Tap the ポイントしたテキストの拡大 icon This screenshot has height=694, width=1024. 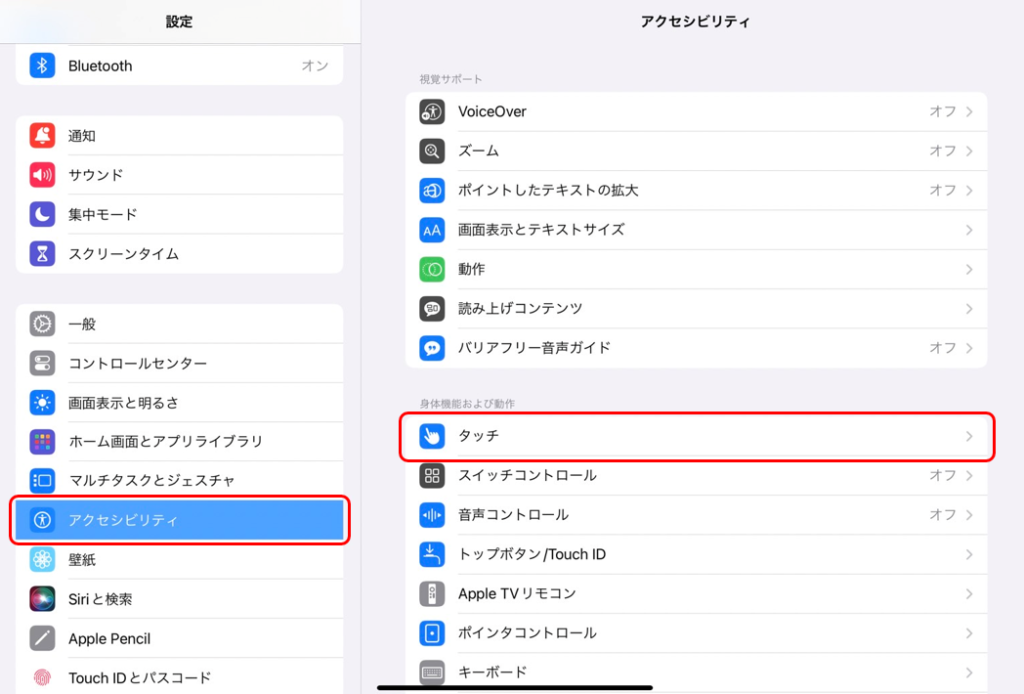click(432, 191)
